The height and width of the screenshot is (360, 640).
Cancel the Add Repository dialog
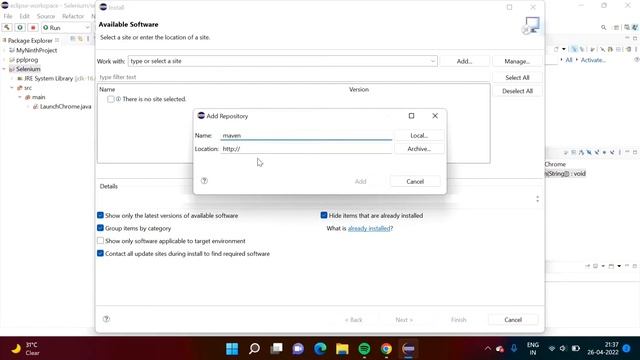pyautogui.click(x=415, y=181)
